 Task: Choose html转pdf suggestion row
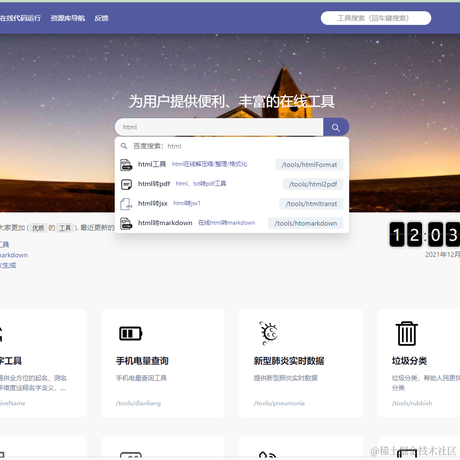pos(232,184)
